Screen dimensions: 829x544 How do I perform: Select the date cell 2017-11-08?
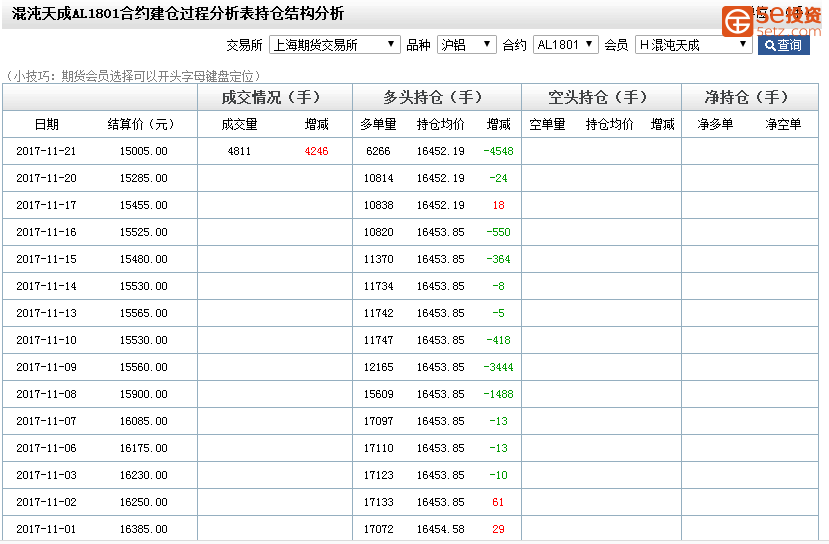[x=47, y=394]
